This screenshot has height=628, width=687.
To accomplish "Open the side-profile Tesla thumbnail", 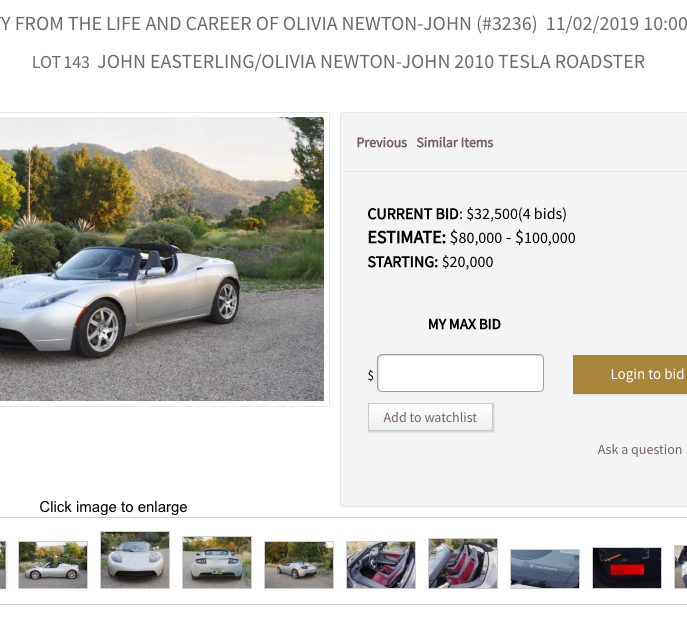I will [53, 564].
